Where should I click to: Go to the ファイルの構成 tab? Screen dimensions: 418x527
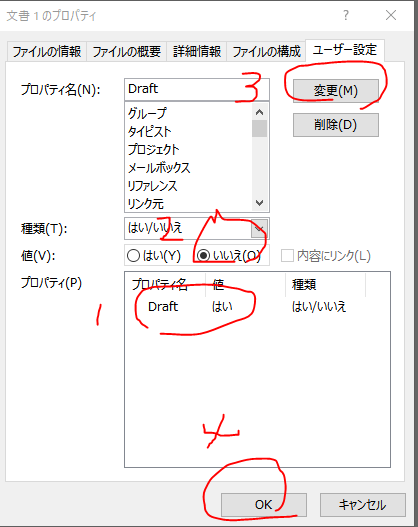(x=266, y=51)
